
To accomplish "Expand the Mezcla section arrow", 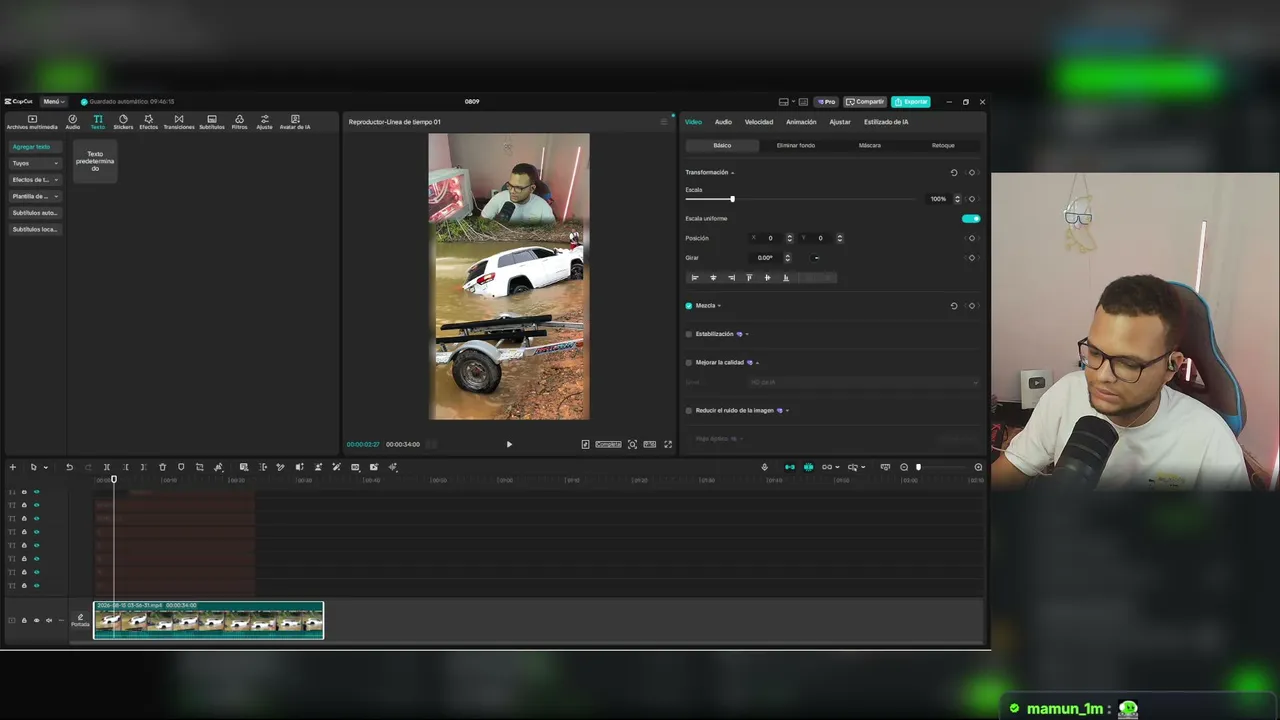I will click(x=719, y=306).
